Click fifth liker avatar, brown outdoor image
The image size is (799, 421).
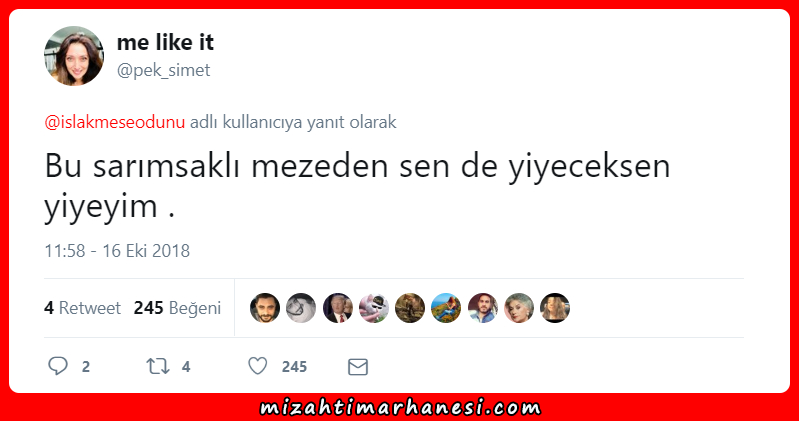click(410, 308)
